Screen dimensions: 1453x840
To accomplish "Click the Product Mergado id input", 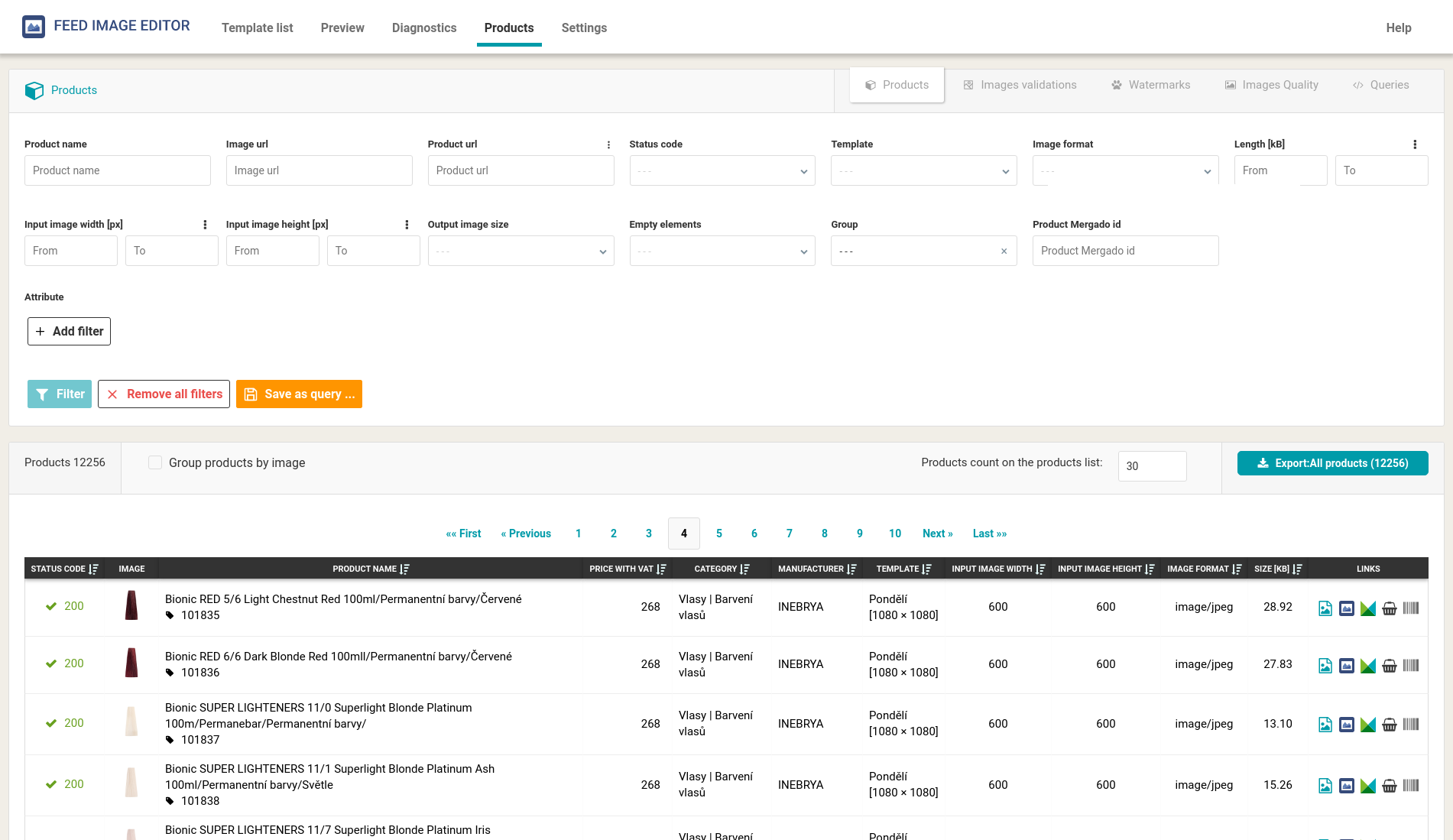I will 1125,251.
